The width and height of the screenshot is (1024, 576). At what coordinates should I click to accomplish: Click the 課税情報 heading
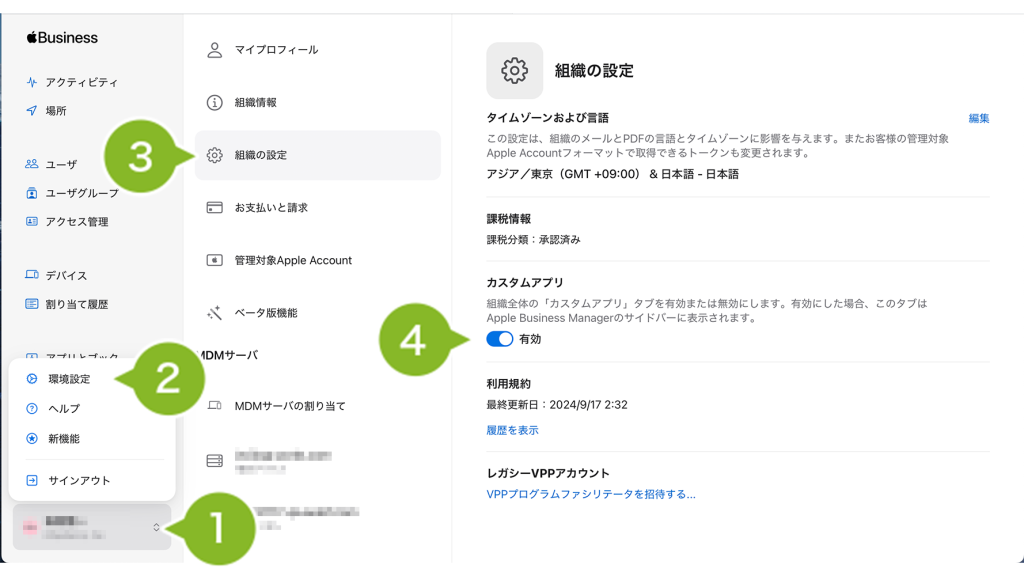coord(509,219)
